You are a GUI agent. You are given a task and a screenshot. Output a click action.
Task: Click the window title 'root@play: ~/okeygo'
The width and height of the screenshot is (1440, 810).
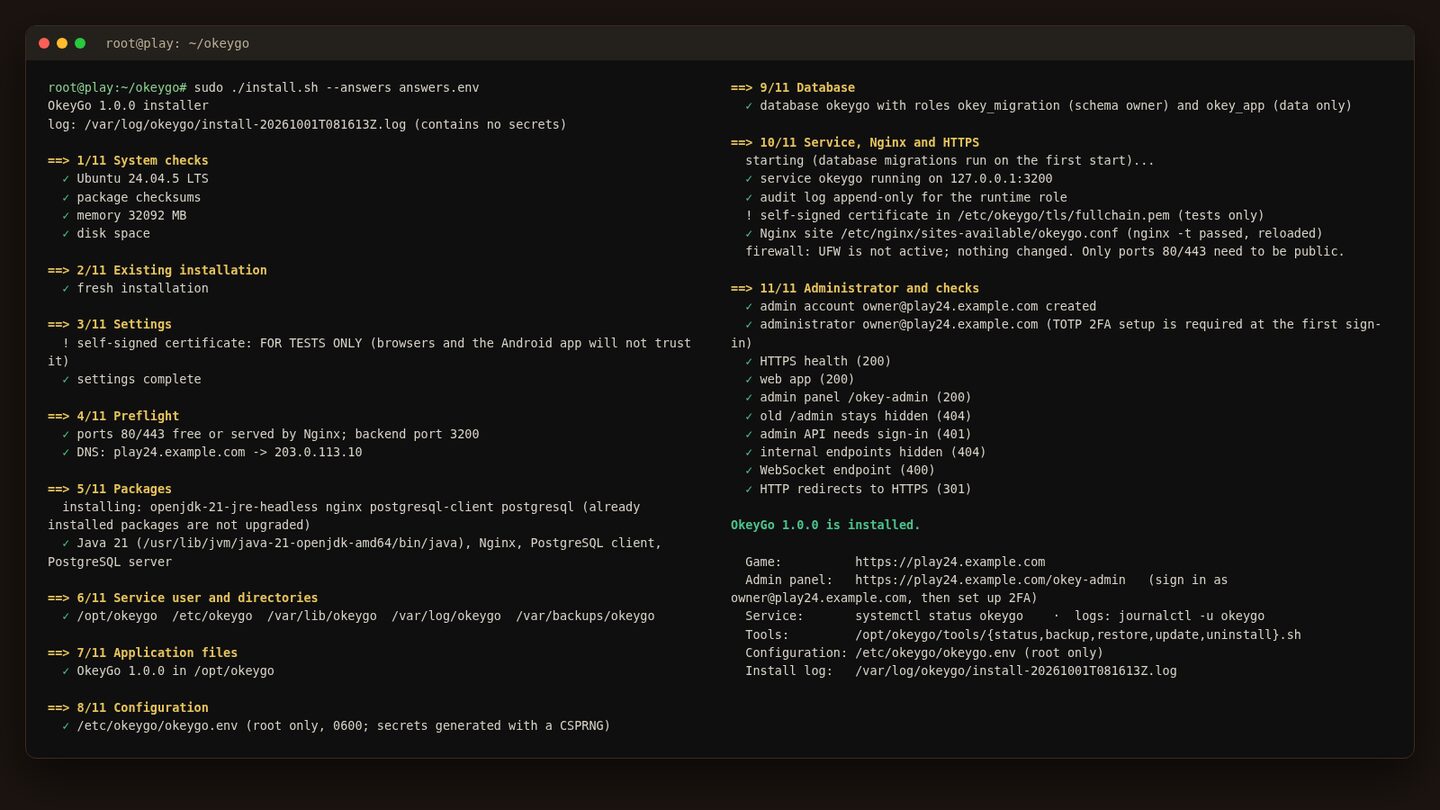tap(177, 43)
